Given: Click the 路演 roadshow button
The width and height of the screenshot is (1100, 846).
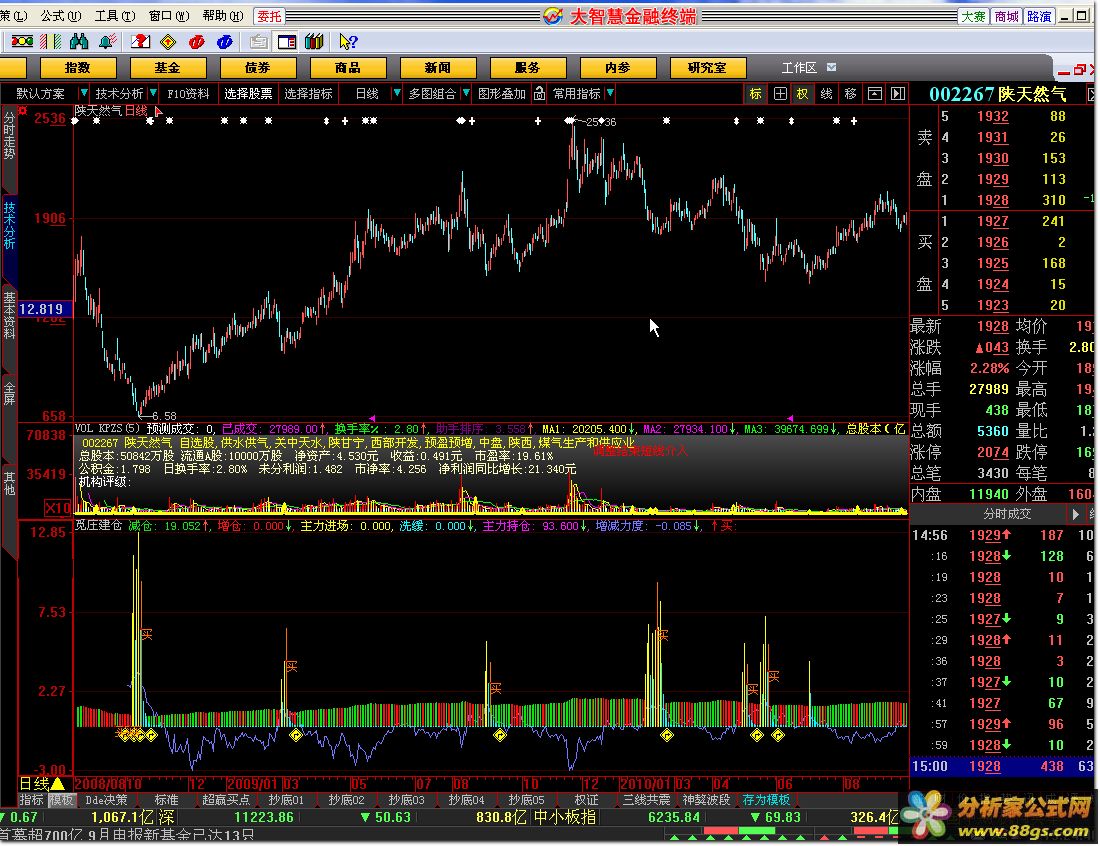Looking at the screenshot, I should [1039, 16].
